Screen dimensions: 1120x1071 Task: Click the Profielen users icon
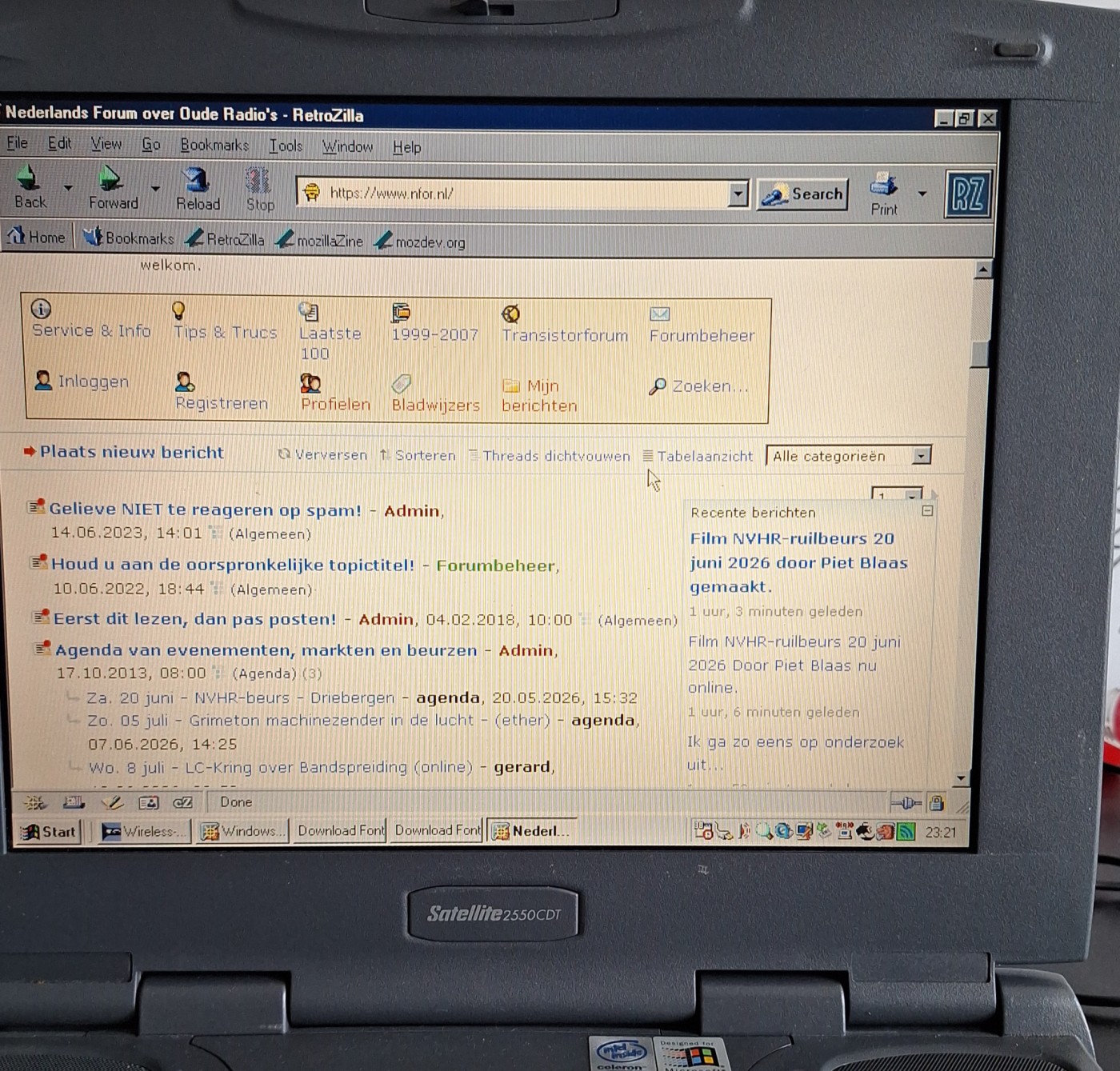pyautogui.click(x=310, y=383)
